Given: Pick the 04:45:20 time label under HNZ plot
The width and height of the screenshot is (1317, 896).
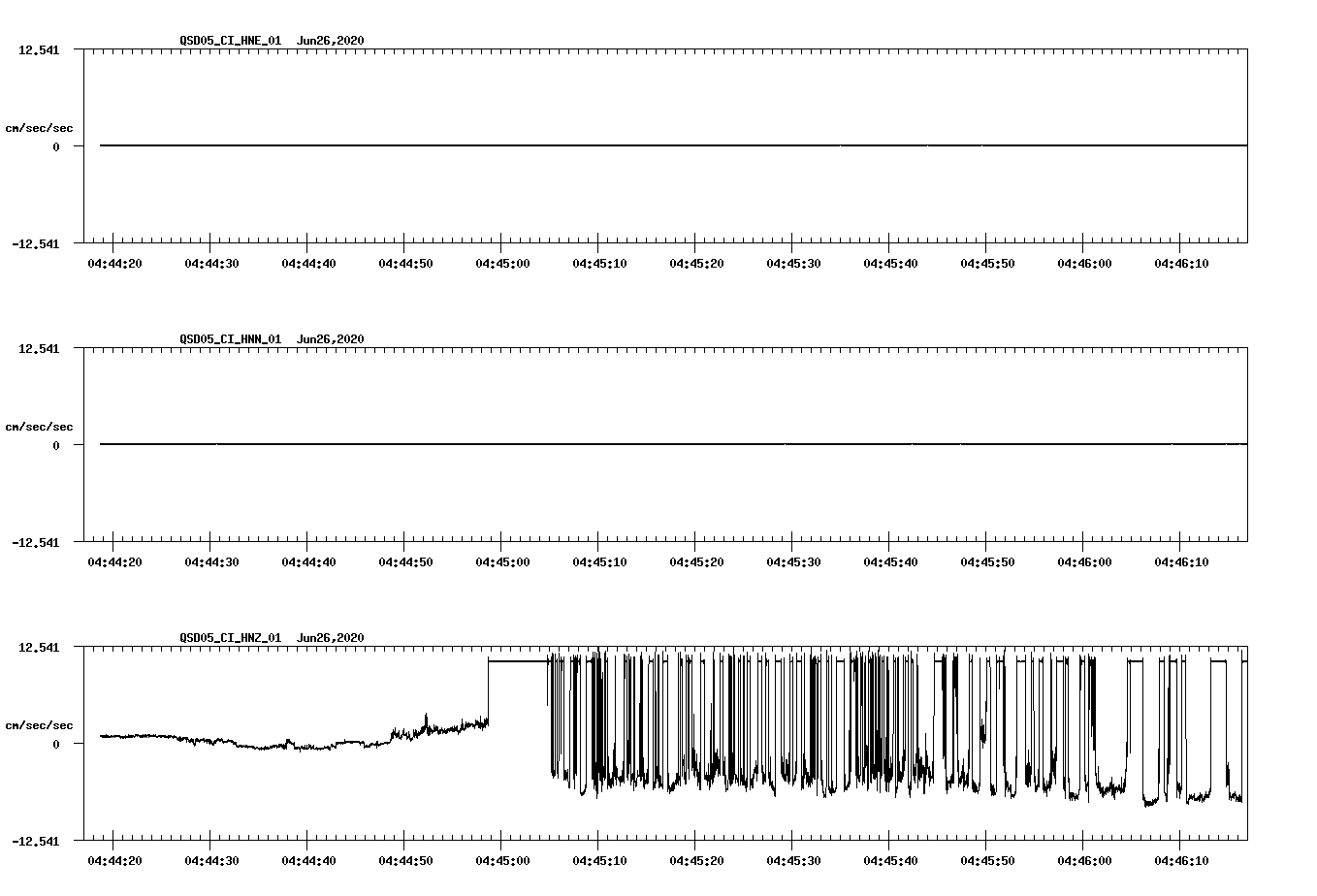Looking at the screenshot, I should pos(696,861).
